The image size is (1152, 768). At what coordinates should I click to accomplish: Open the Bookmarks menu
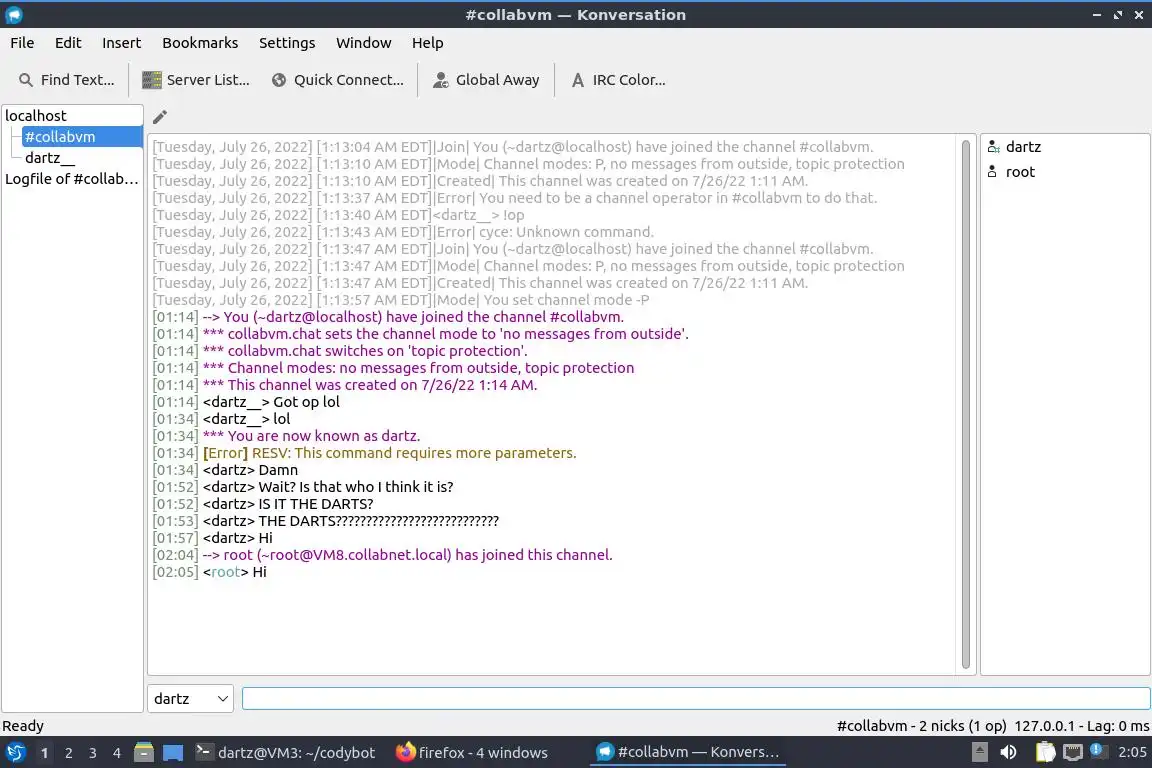coord(200,43)
